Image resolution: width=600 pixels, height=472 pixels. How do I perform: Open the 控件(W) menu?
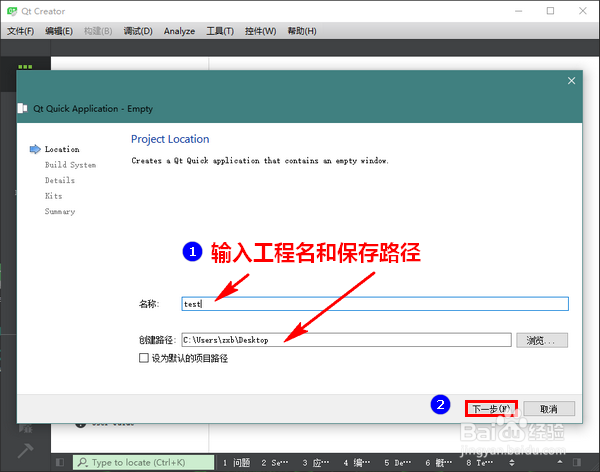261,31
